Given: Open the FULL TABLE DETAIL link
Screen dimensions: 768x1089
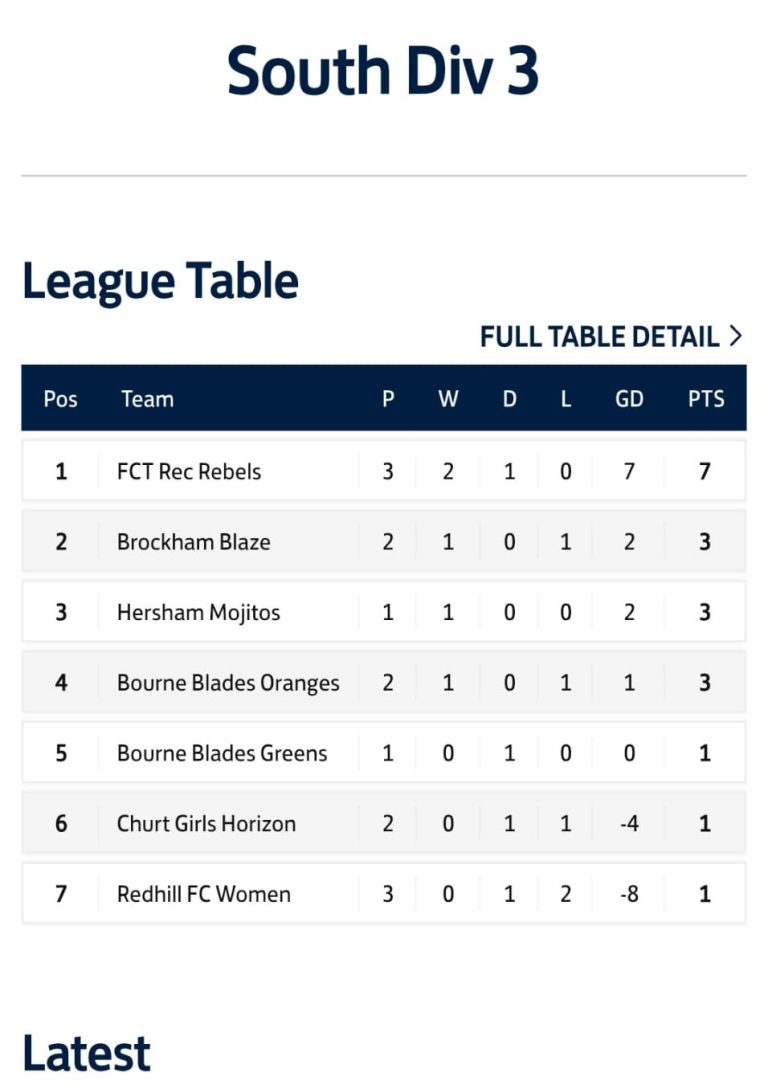Looking at the screenshot, I should (599, 337).
